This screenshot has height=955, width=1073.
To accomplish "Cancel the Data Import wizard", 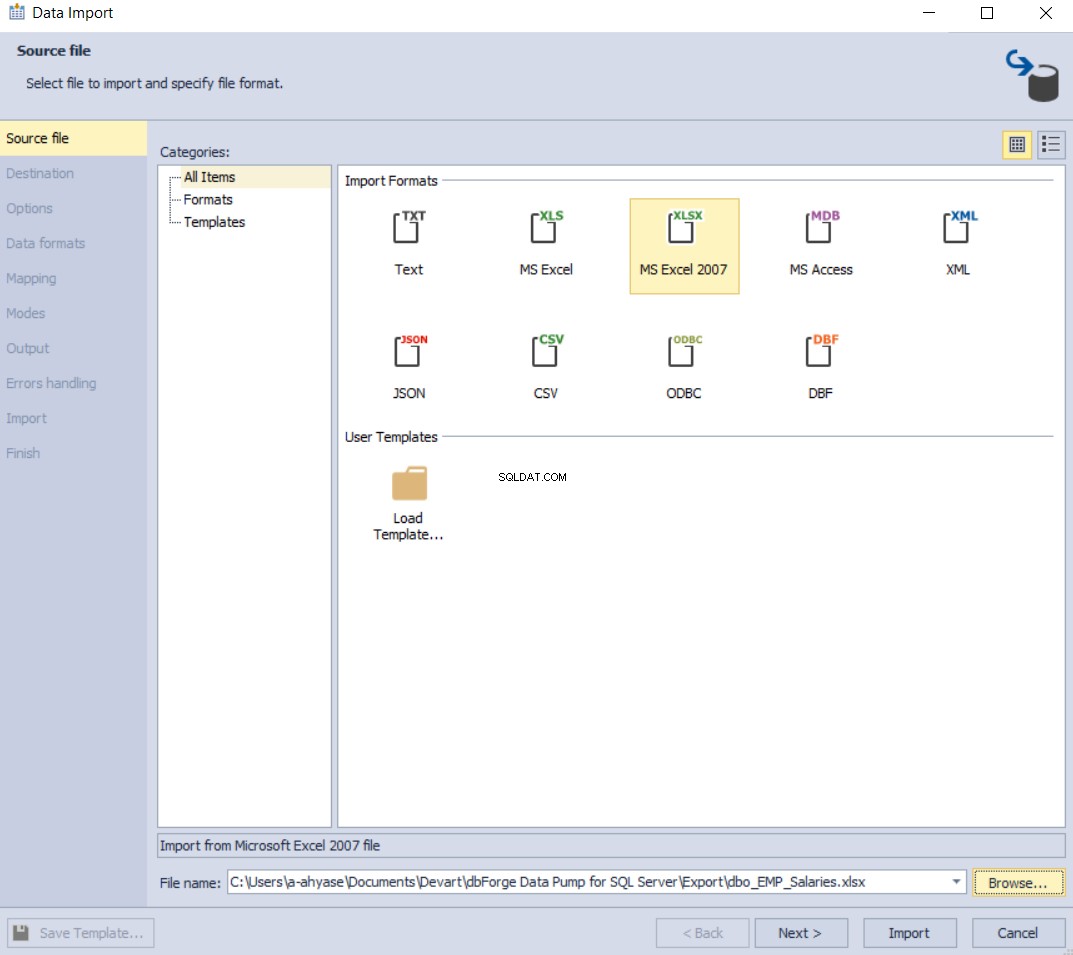I will 1018,933.
